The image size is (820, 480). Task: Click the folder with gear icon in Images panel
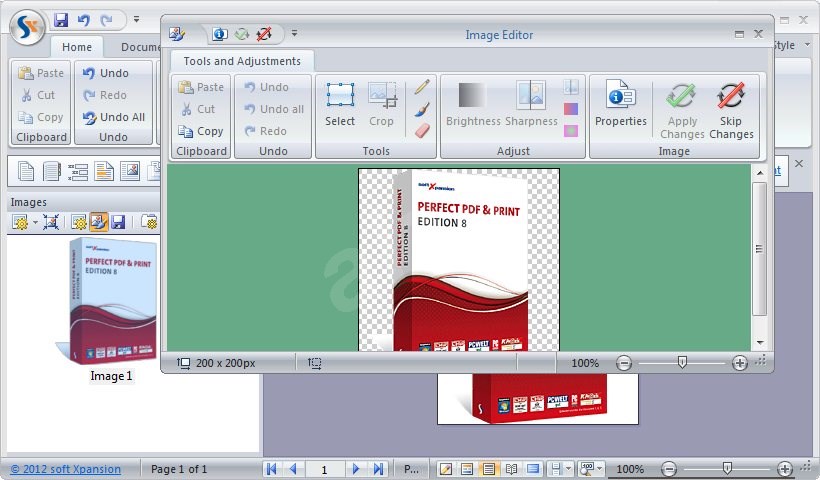point(149,222)
